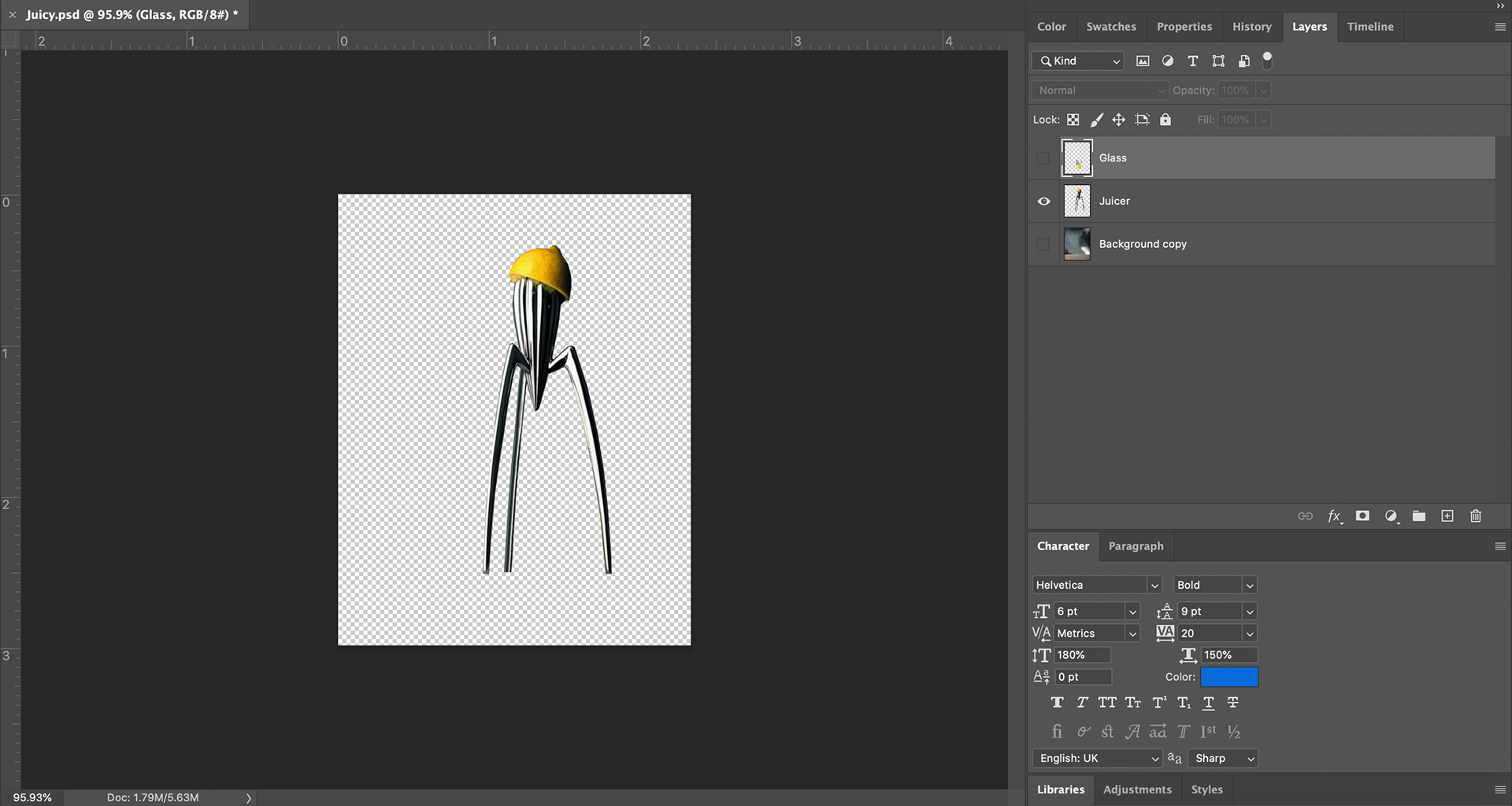Apply Subscript text style
The height and width of the screenshot is (806, 1512).
pos(1184,703)
